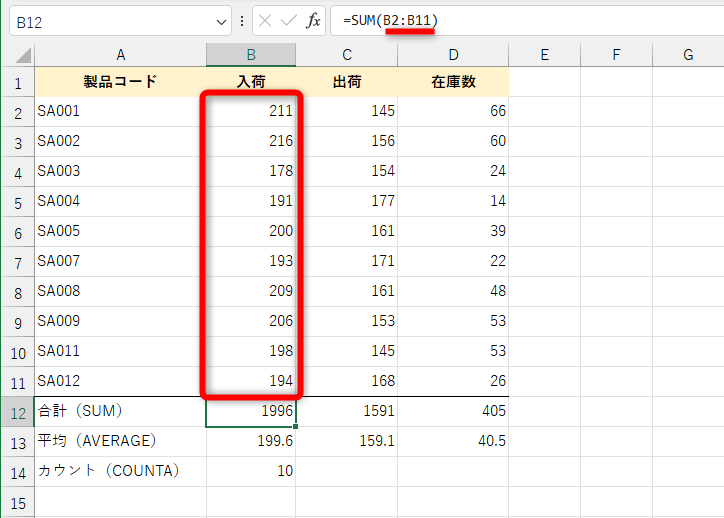Select row 12 header
724x518 pixels.
tap(18, 412)
